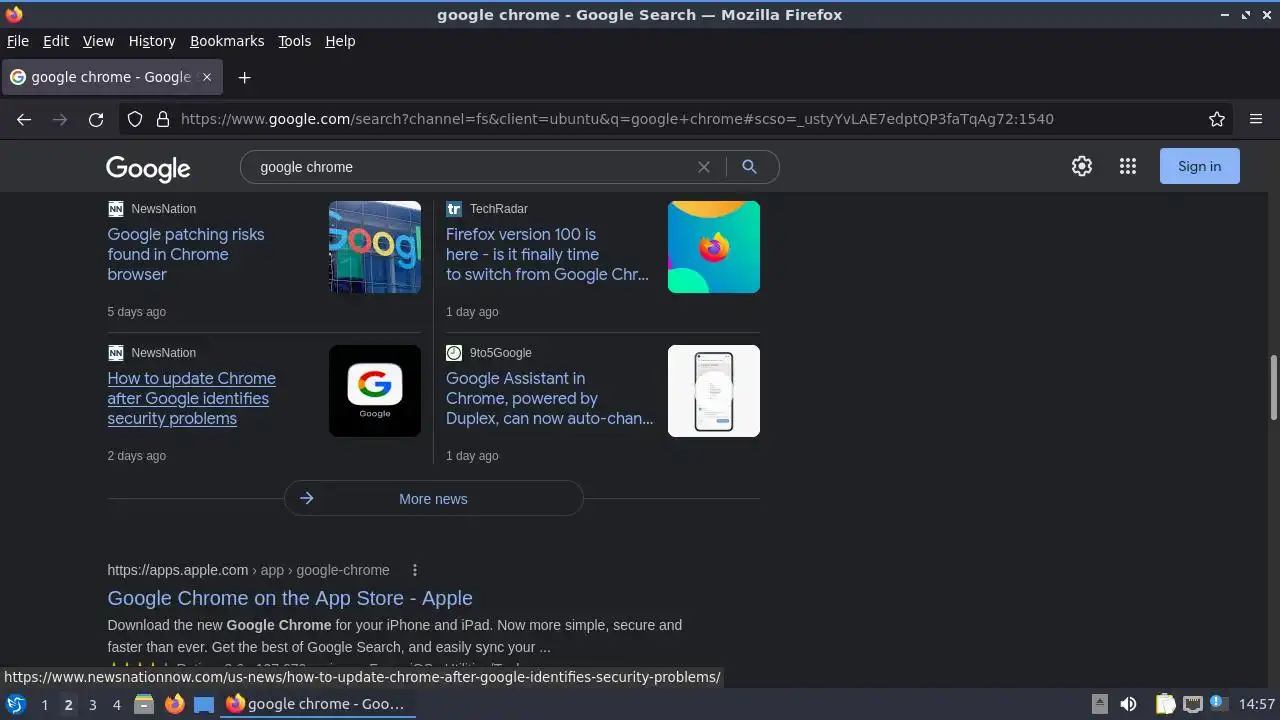This screenshot has width=1280, height=720.
Task: Open How to update Chrome article
Action: coord(191,398)
